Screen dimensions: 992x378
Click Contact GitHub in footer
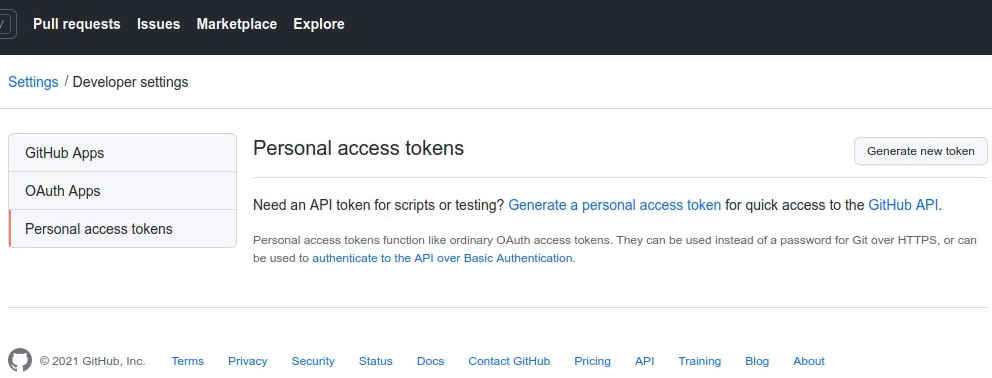pyautogui.click(x=509, y=361)
